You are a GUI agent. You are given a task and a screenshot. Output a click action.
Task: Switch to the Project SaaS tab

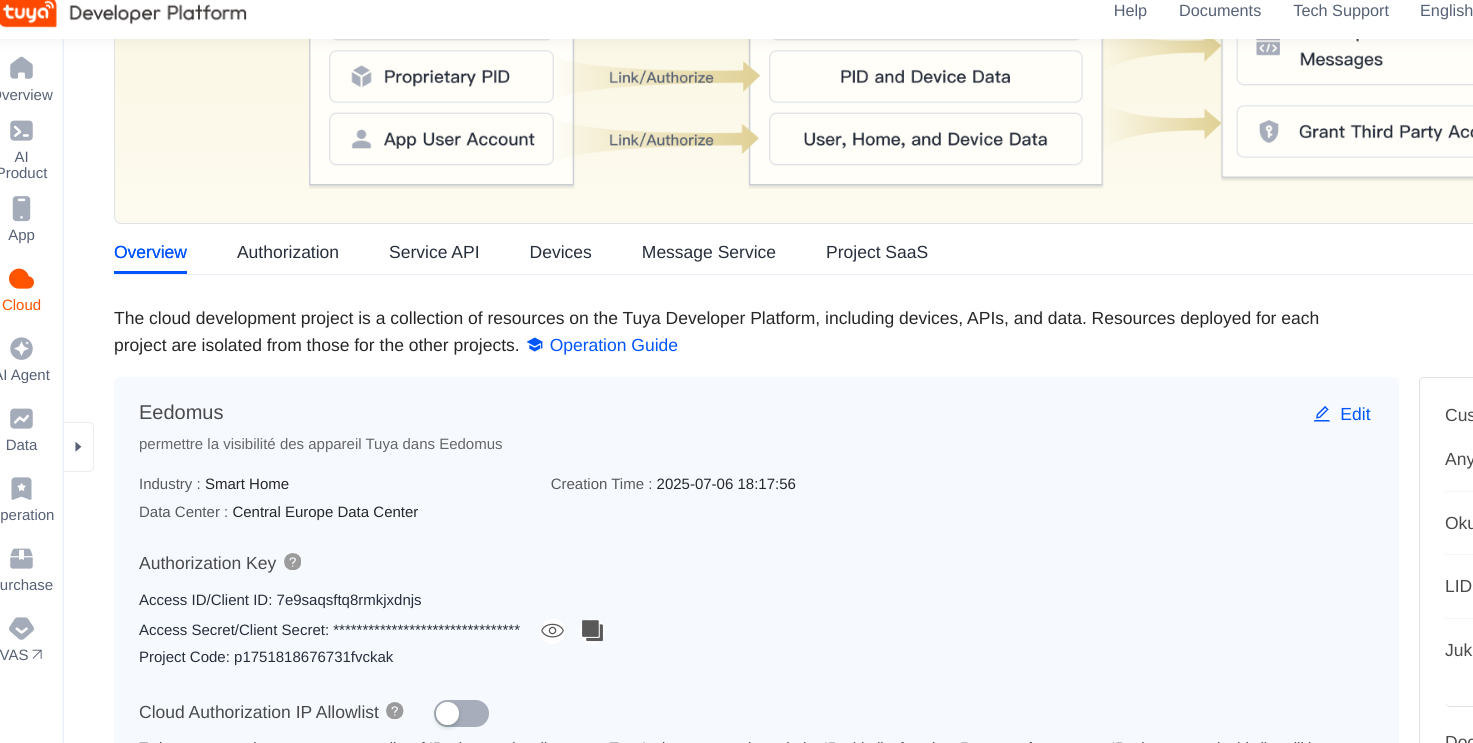pos(877,252)
